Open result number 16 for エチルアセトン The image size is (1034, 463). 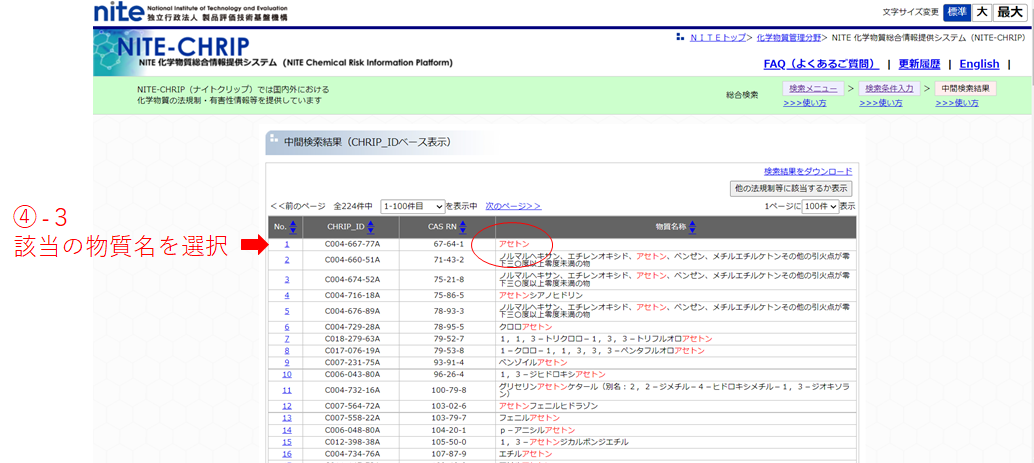pyautogui.click(x=286, y=454)
